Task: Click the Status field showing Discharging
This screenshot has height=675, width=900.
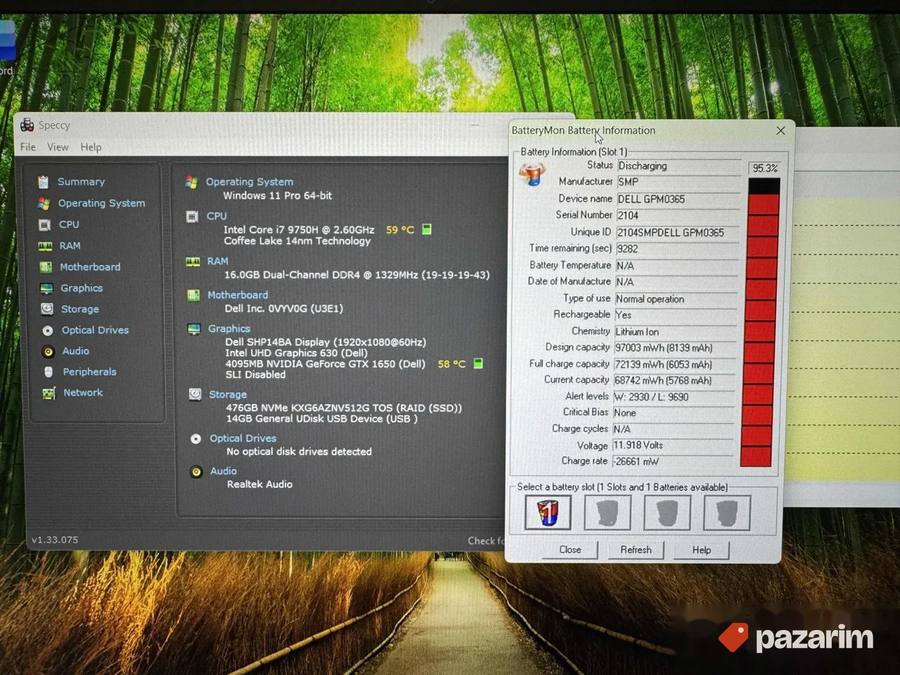Action: coord(679,166)
